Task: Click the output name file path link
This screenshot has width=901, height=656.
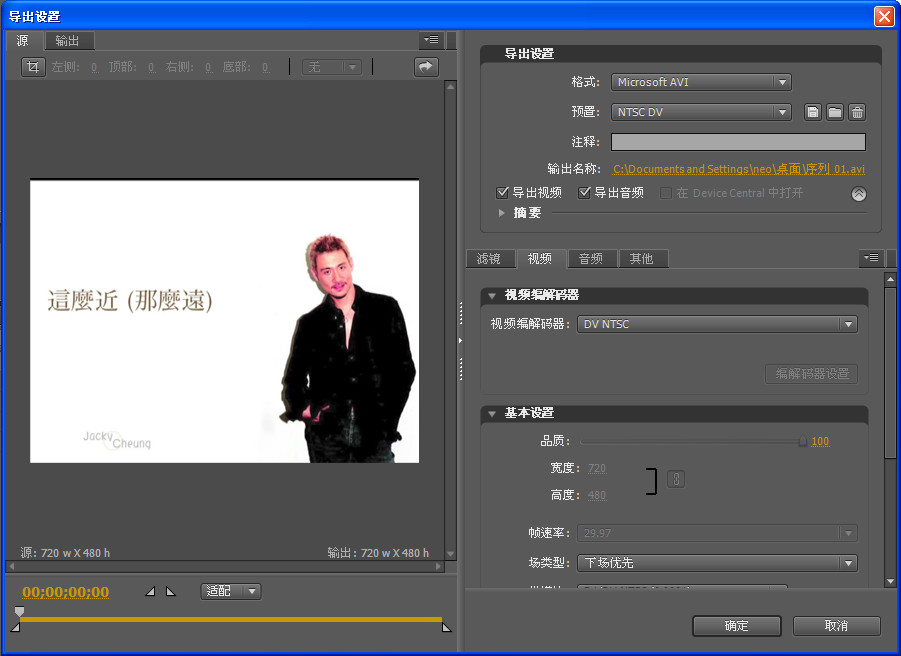Action: click(x=739, y=169)
